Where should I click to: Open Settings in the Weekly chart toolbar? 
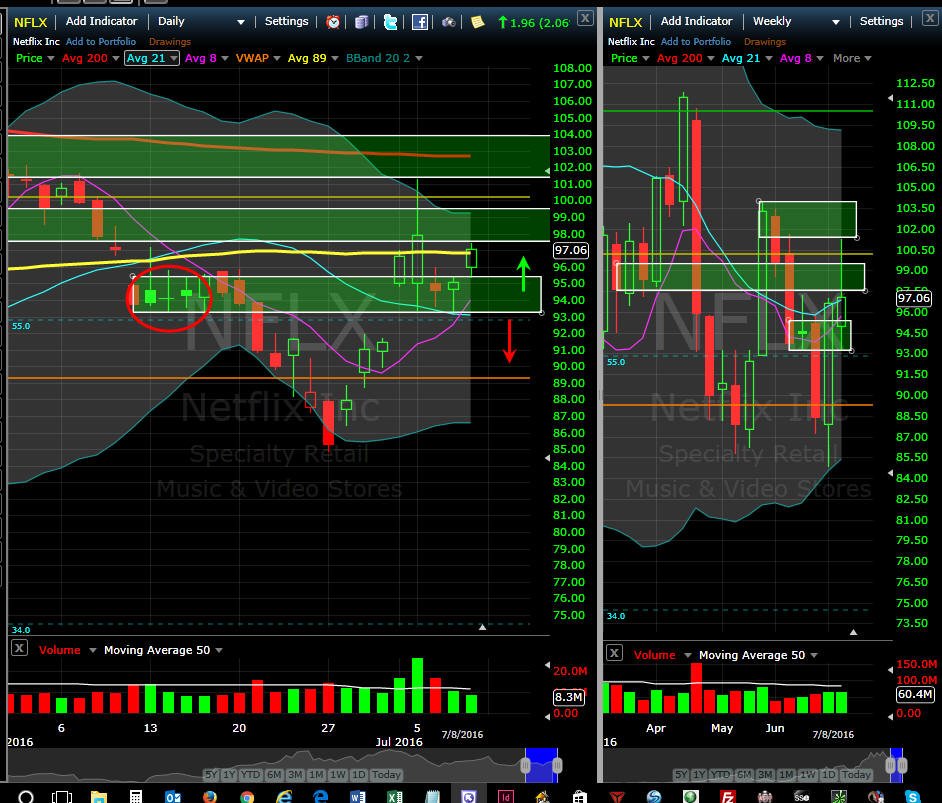click(x=881, y=21)
